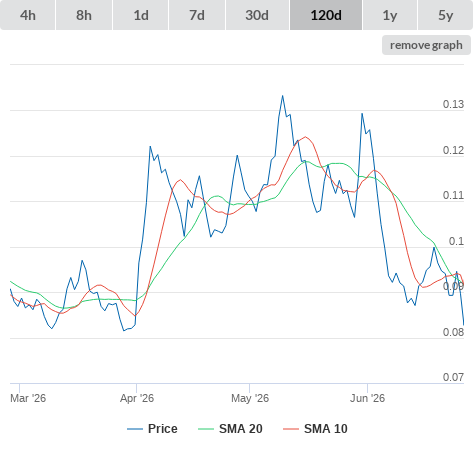Switch to the 8h time range
Viewport: 474px width, 455px height.
click(84, 15)
